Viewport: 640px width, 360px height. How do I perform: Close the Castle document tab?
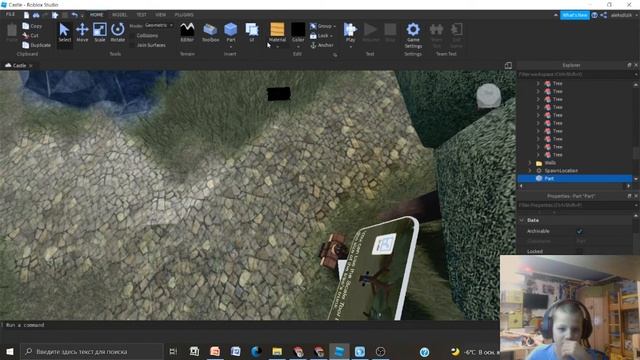point(31,65)
